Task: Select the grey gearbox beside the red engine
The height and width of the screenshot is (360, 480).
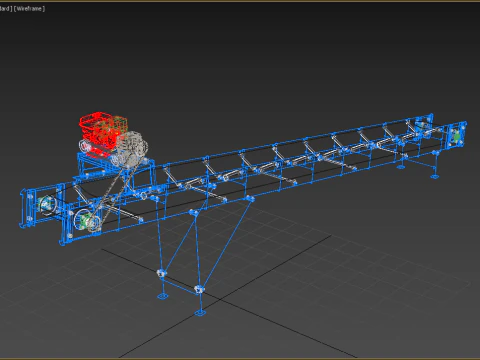Action: [x=133, y=148]
